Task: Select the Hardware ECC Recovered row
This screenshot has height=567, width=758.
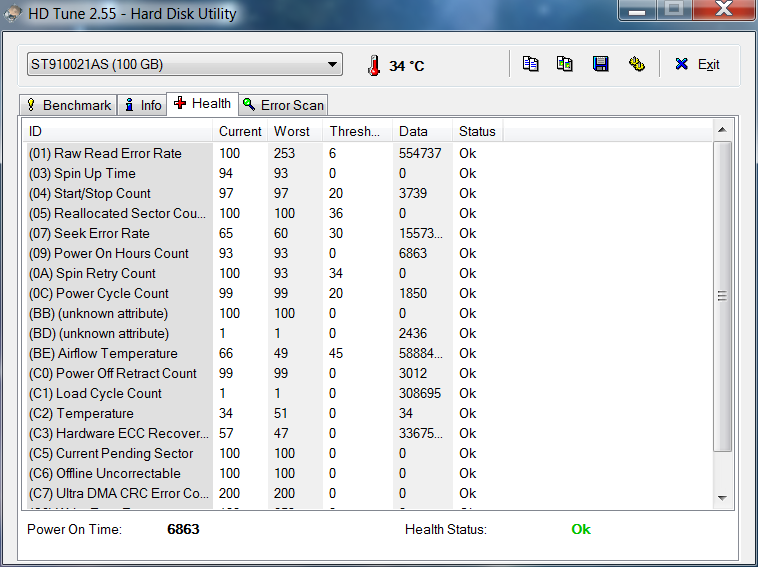Action: 367,434
